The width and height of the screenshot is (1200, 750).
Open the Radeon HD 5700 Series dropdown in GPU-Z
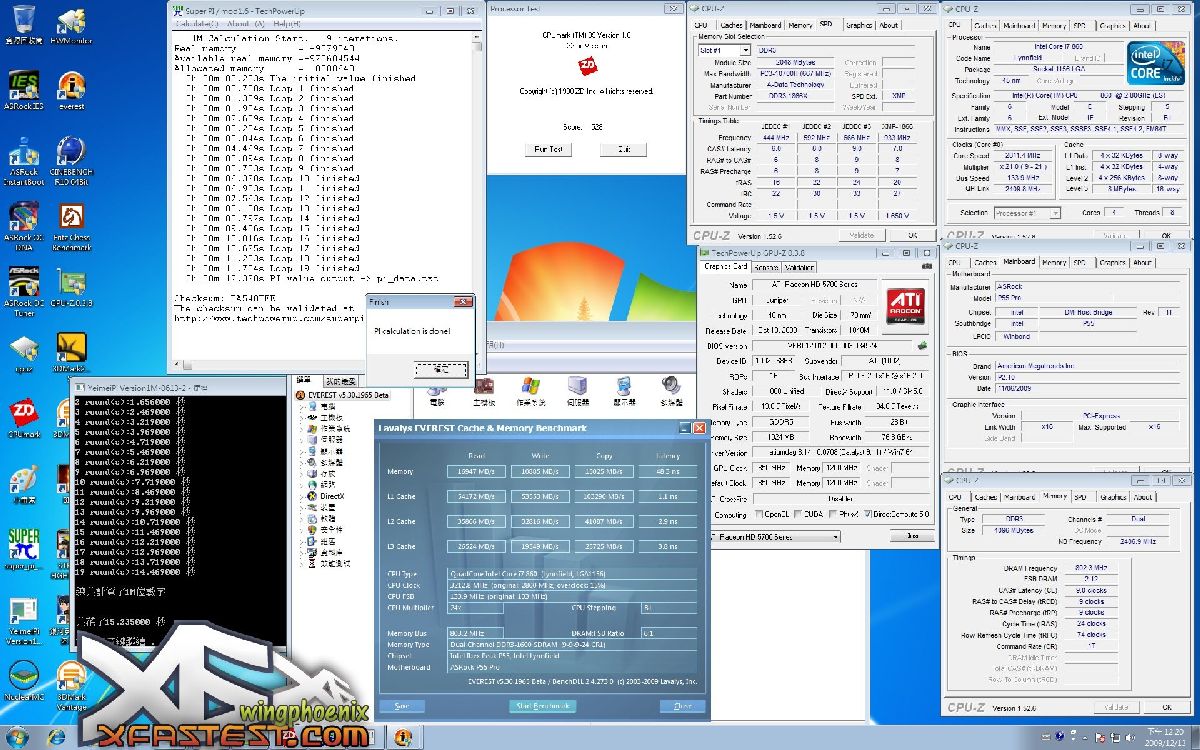point(775,537)
